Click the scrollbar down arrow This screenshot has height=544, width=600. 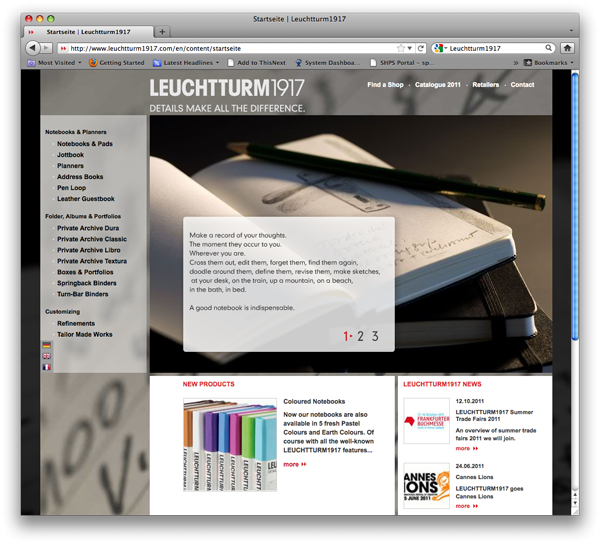[575, 503]
